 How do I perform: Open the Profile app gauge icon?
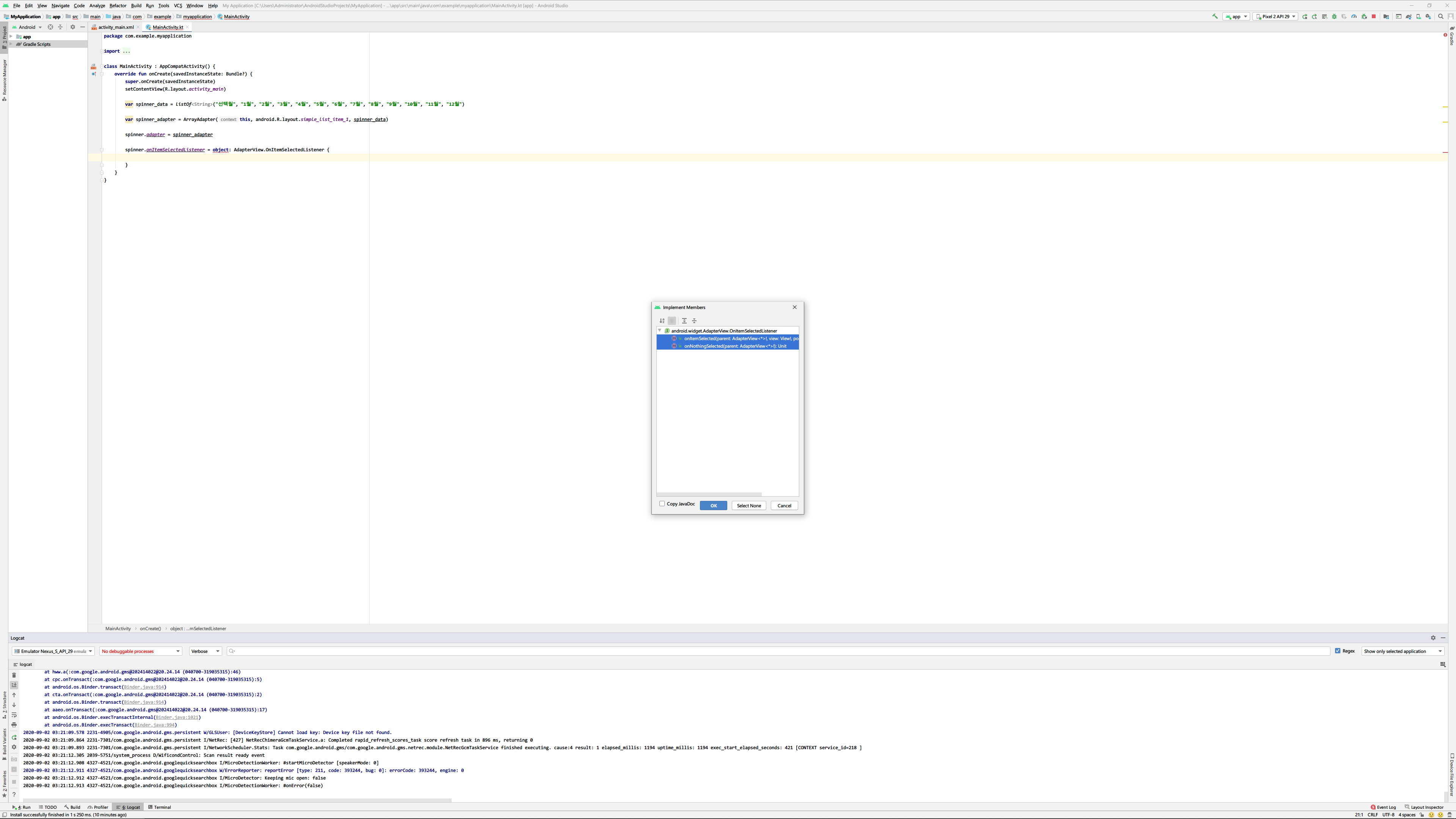tap(1354, 17)
